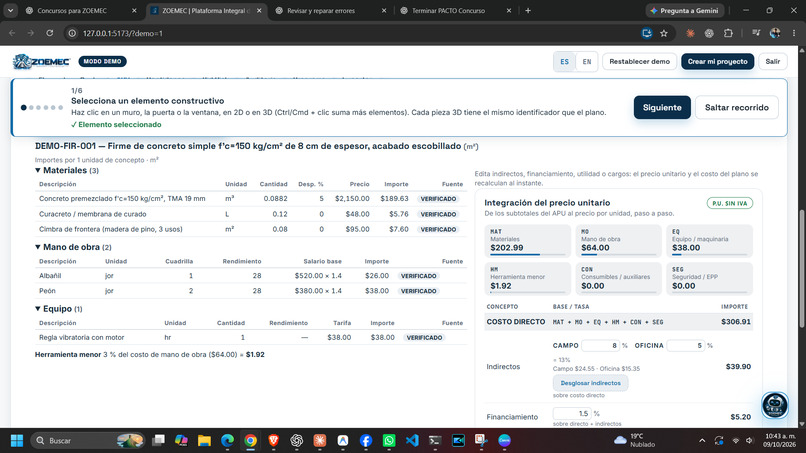Go back with the browser back arrow

[12, 33]
